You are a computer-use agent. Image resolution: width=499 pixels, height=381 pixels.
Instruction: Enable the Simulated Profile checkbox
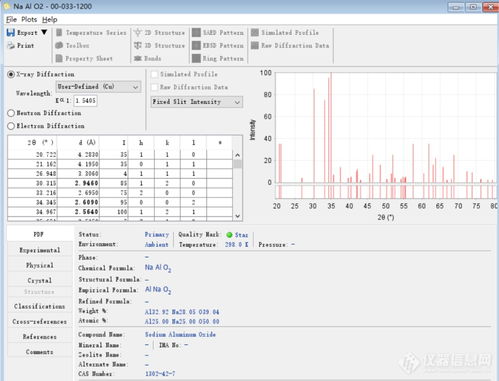point(155,74)
